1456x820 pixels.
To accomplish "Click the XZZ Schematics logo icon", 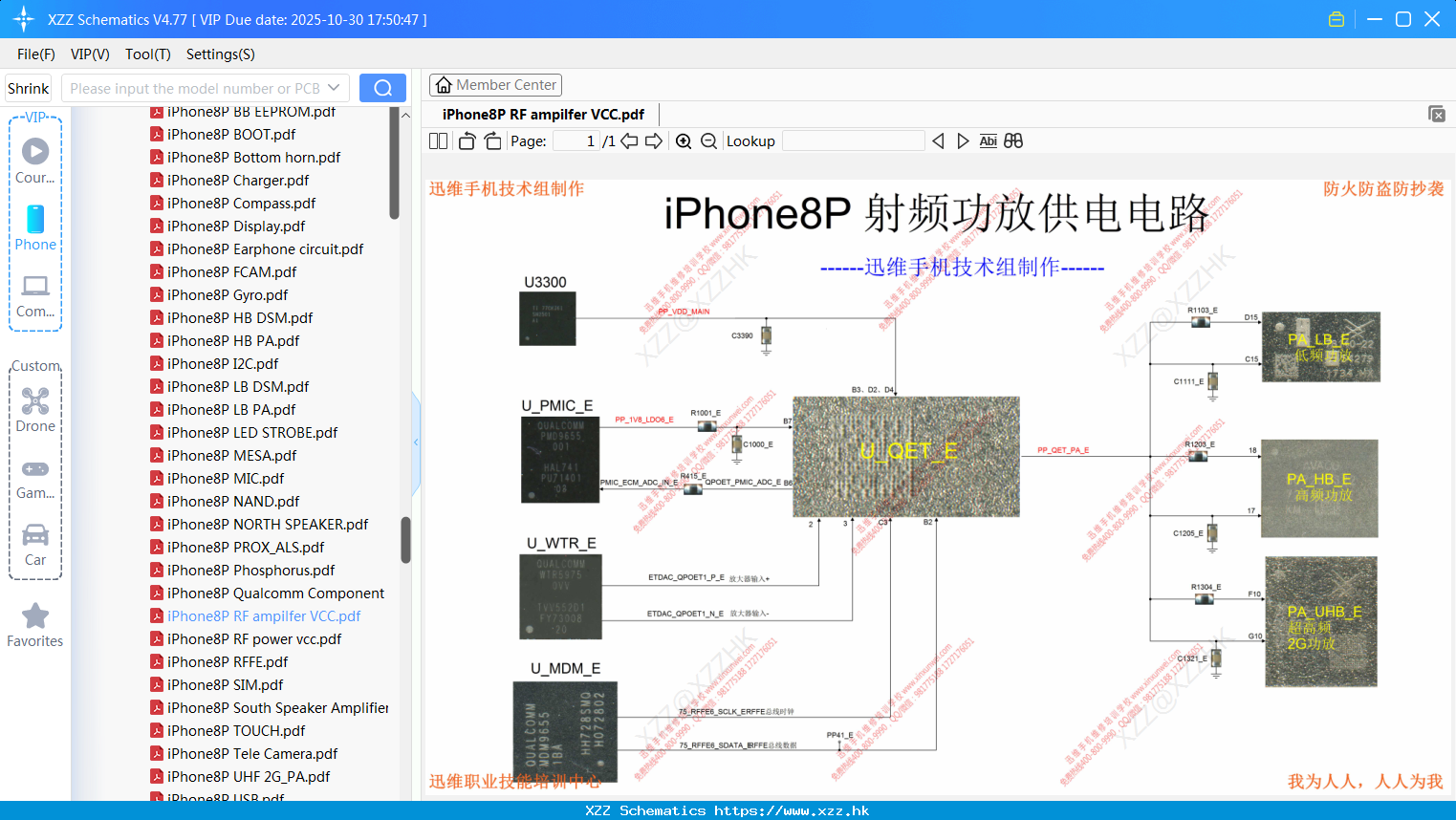I will tap(24, 19).
